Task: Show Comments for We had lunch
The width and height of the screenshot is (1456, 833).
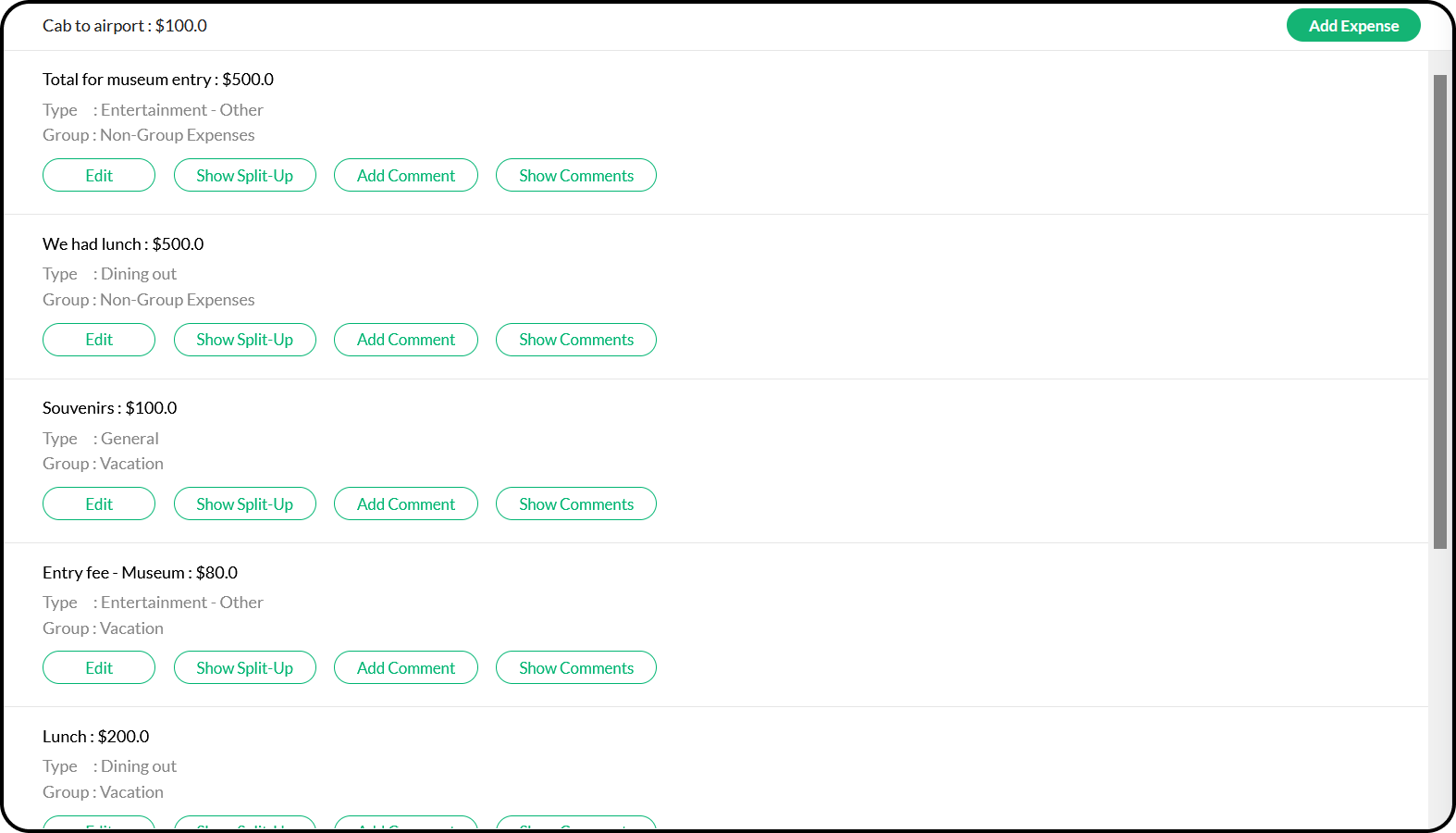Action: (x=576, y=340)
